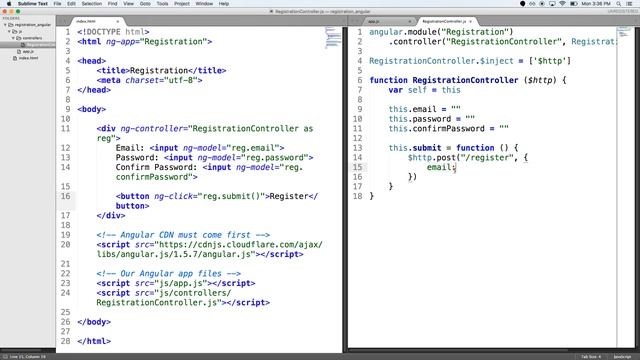Click the AirPlay display icon
Image resolution: width=640 pixels, height=360 pixels.
coord(552,4)
